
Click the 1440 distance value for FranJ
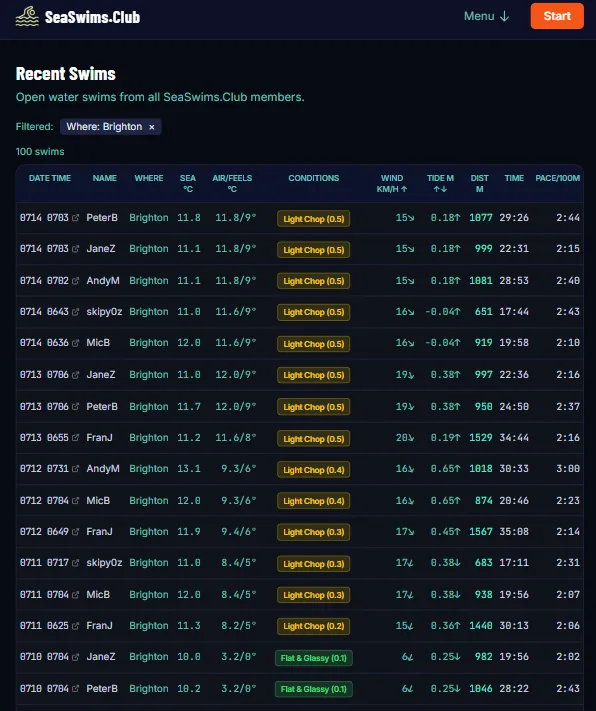pos(481,625)
